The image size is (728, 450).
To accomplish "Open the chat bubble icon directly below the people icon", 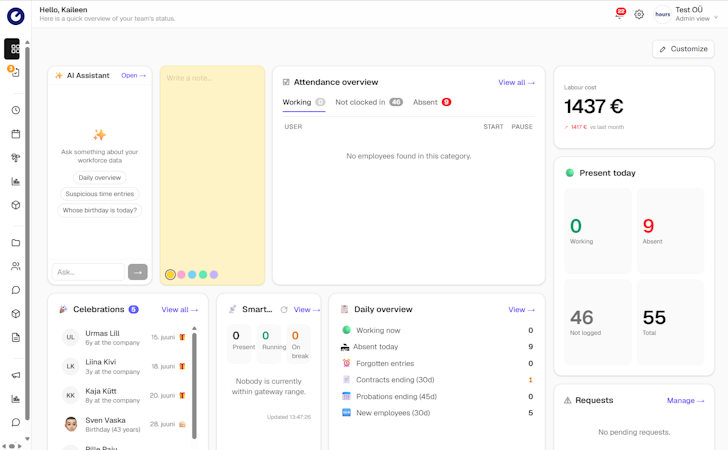I will 16,290.
